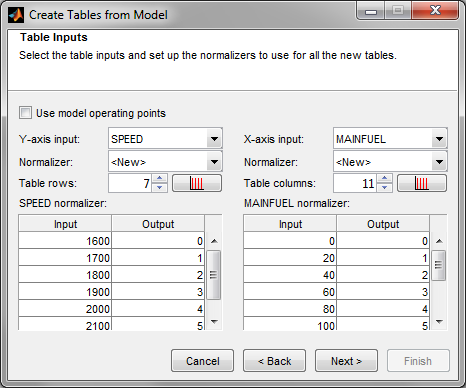Viewport: 466px width, 388px height.
Task: Select the MAINFUEL normalizer Output column header
Action: click(383, 224)
